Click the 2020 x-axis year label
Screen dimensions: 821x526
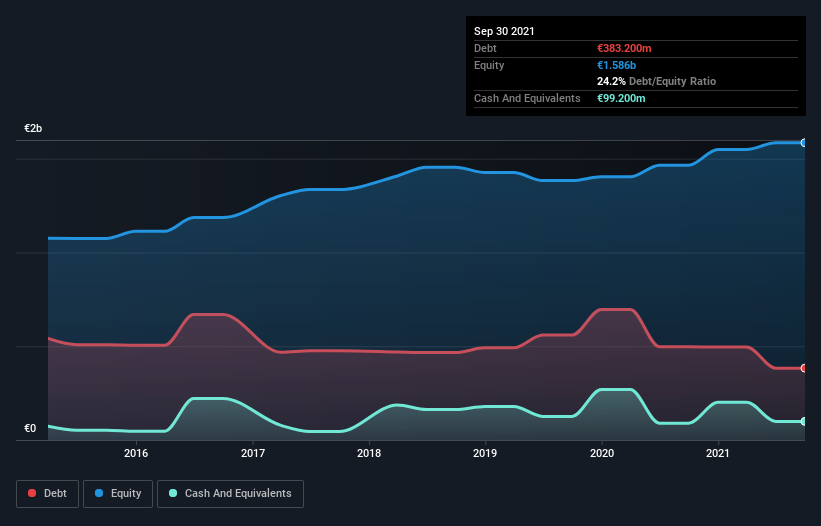602,453
